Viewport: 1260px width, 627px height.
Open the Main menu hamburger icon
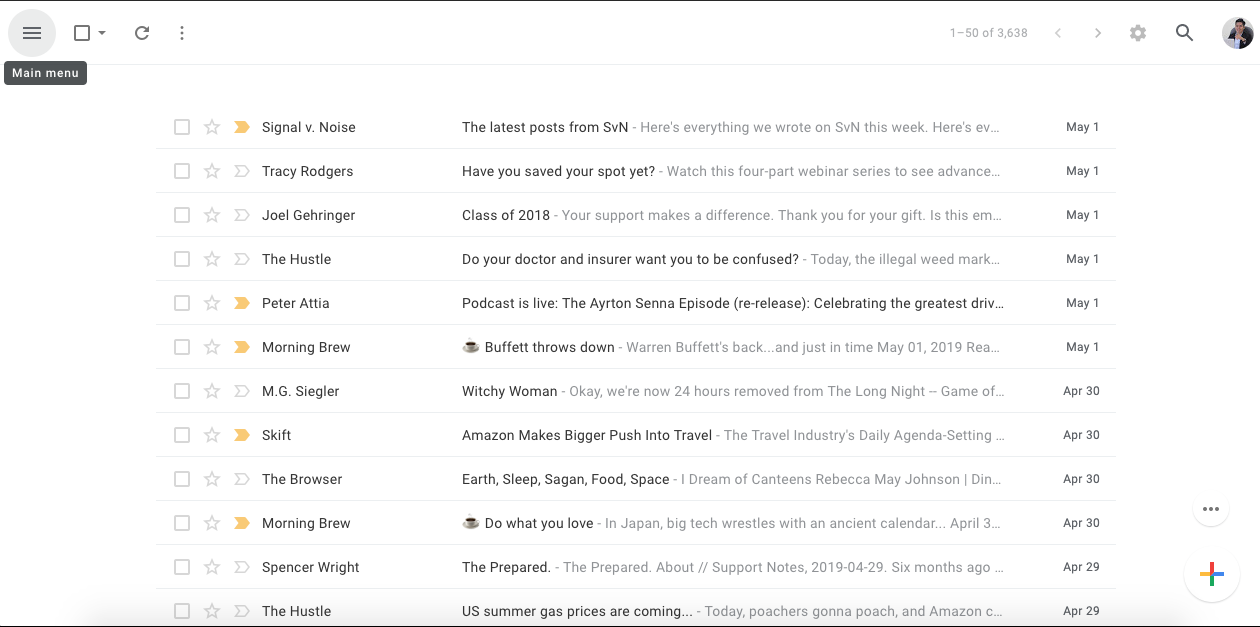coord(32,33)
